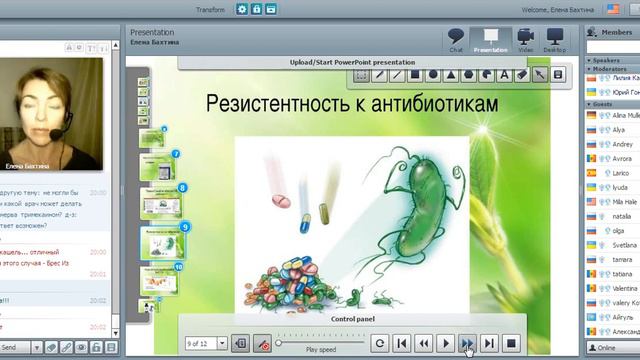The width and height of the screenshot is (640, 360).
Task: Toggle the laser pointer button in control panel
Action: [x=262, y=343]
